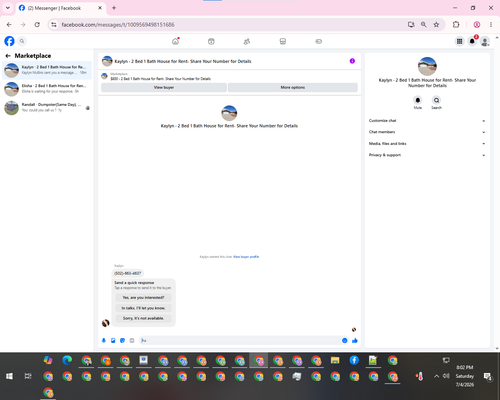The height and width of the screenshot is (400, 500).
Task: Open the Video tab icon in top navigation
Action: coord(211,41)
